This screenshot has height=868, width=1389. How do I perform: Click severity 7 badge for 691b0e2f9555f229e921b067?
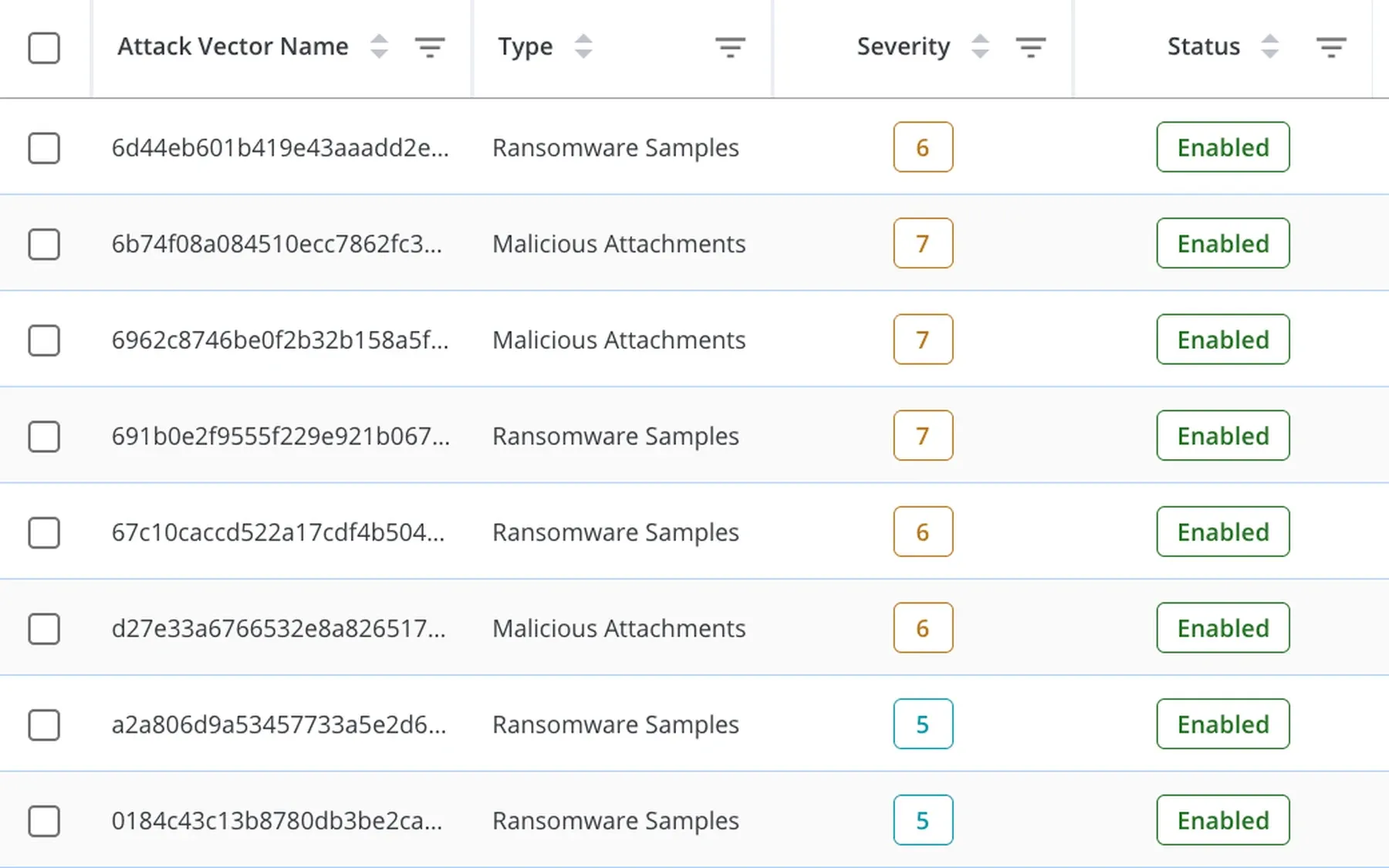(923, 435)
